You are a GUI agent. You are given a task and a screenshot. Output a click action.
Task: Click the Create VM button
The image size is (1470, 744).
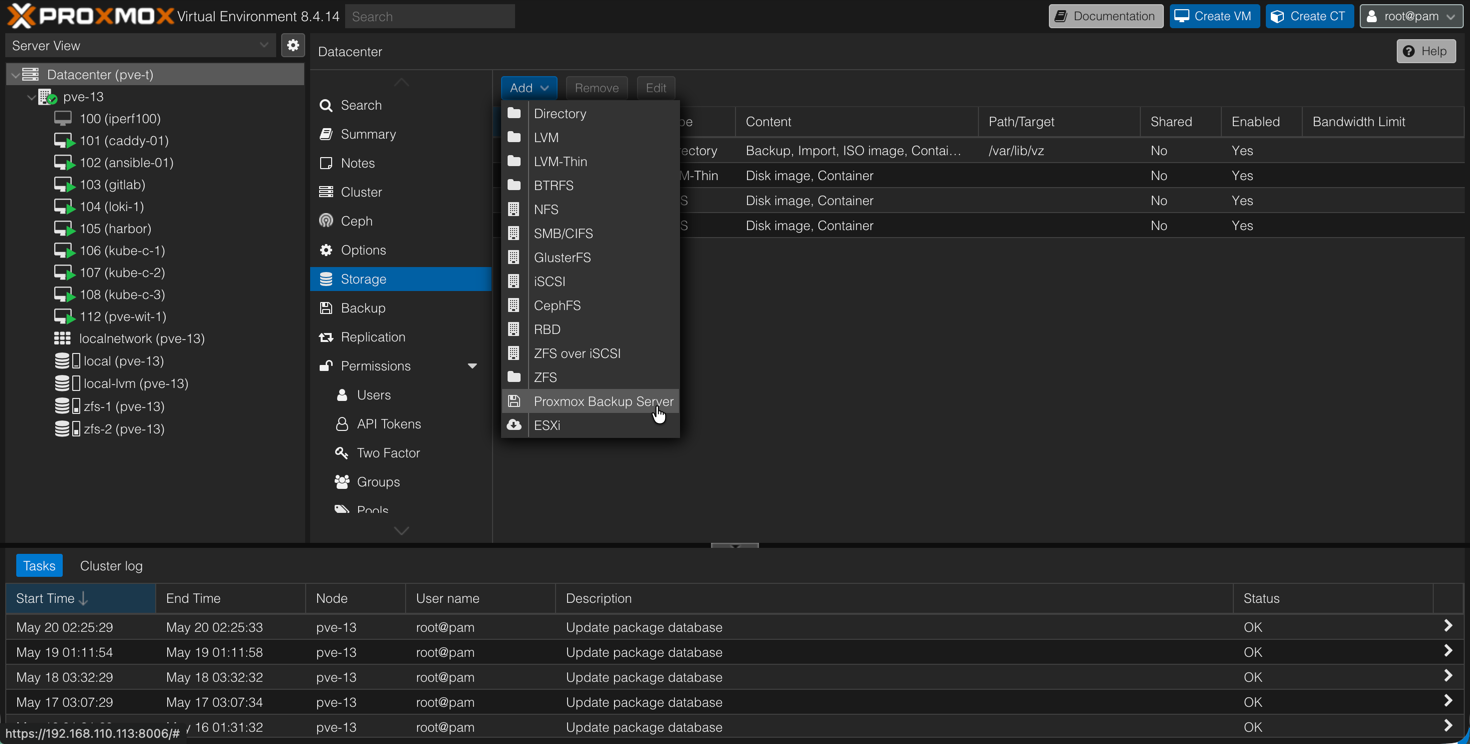[1215, 16]
